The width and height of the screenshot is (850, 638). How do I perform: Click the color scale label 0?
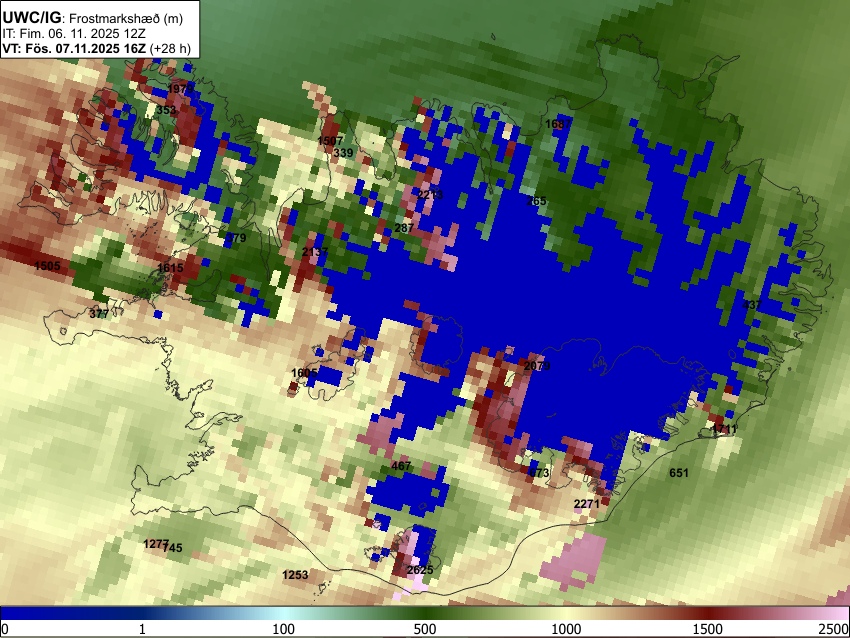click(x=5, y=629)
